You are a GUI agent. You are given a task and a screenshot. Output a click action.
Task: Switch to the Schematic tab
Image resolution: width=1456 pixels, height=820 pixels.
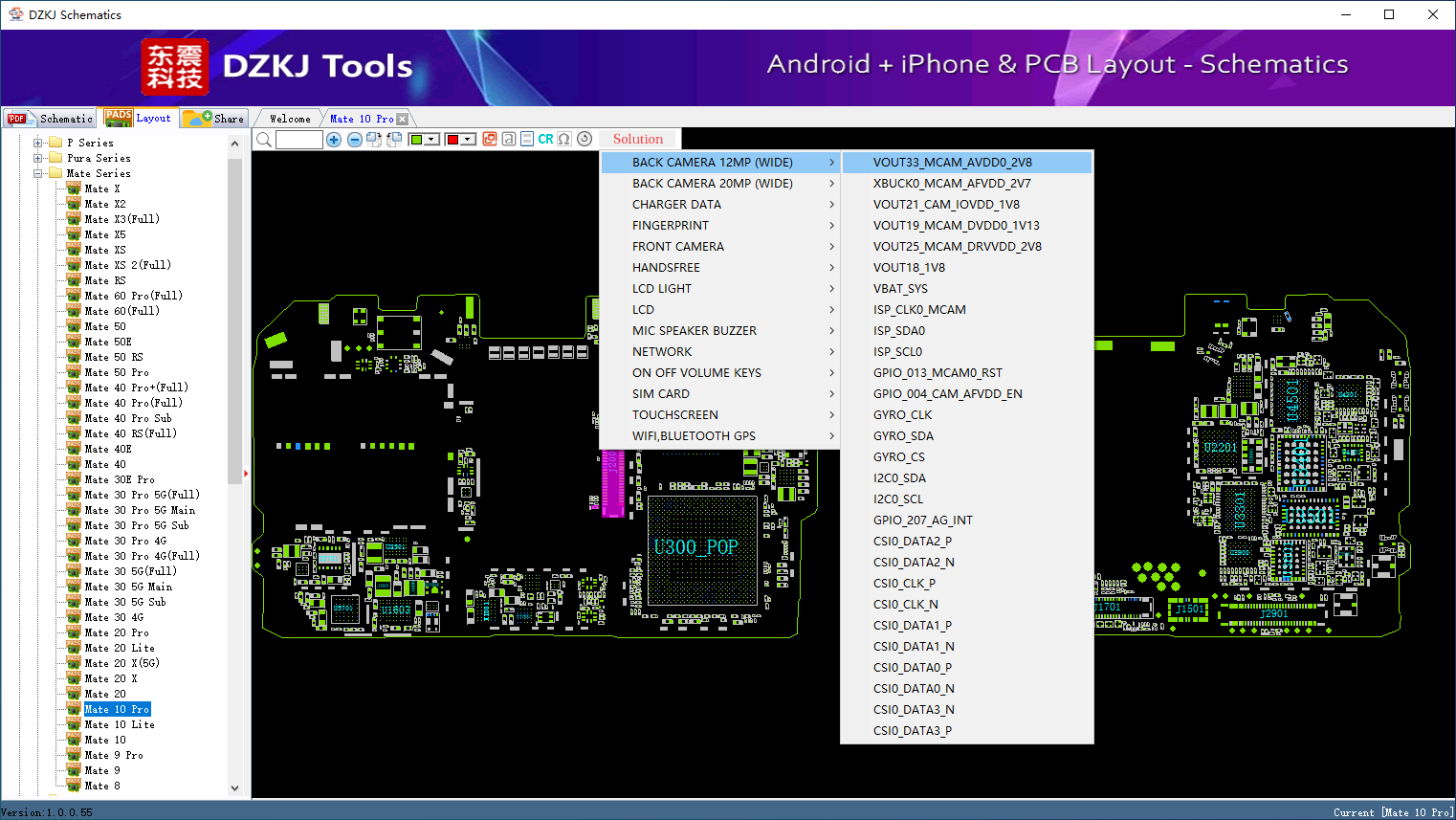tap(50, 119)
